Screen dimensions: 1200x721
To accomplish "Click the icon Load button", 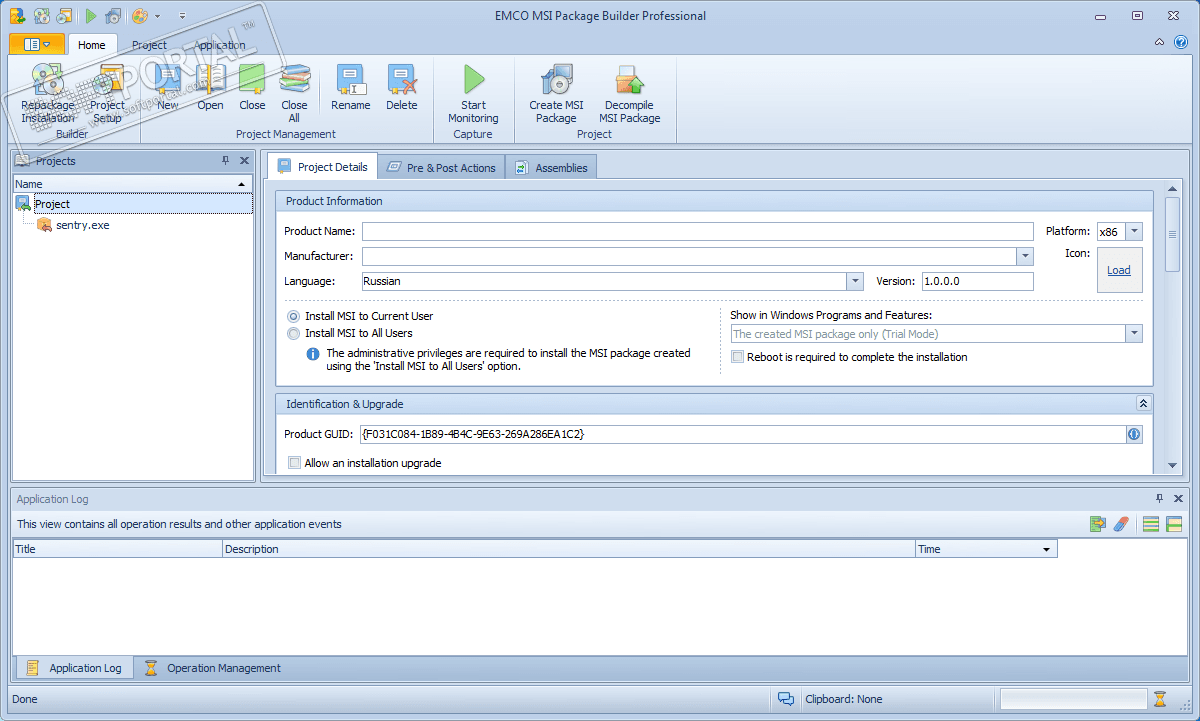I will pyautogui.click(x=1119, y=270).
